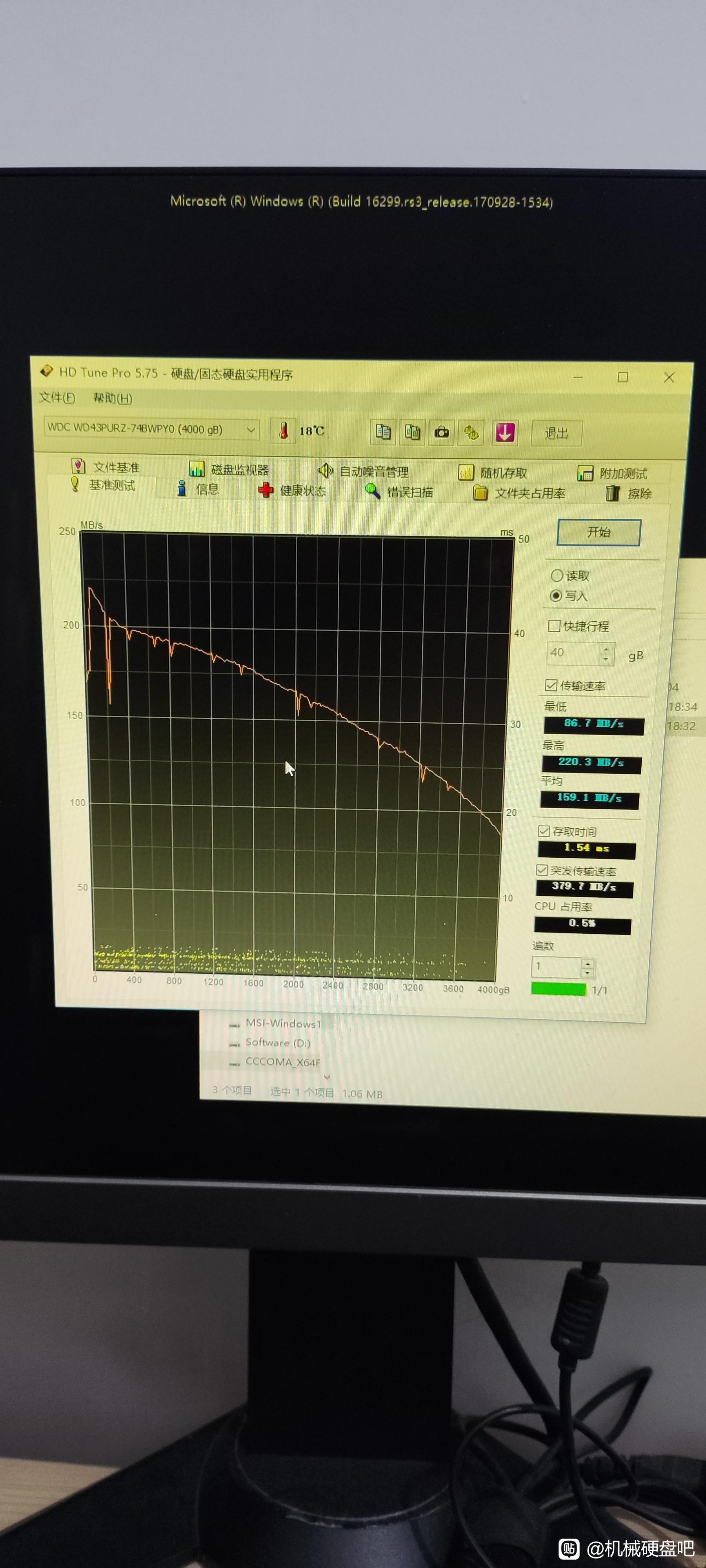
Task: Select the 基准测试 tab
Action: pos(102,485)
